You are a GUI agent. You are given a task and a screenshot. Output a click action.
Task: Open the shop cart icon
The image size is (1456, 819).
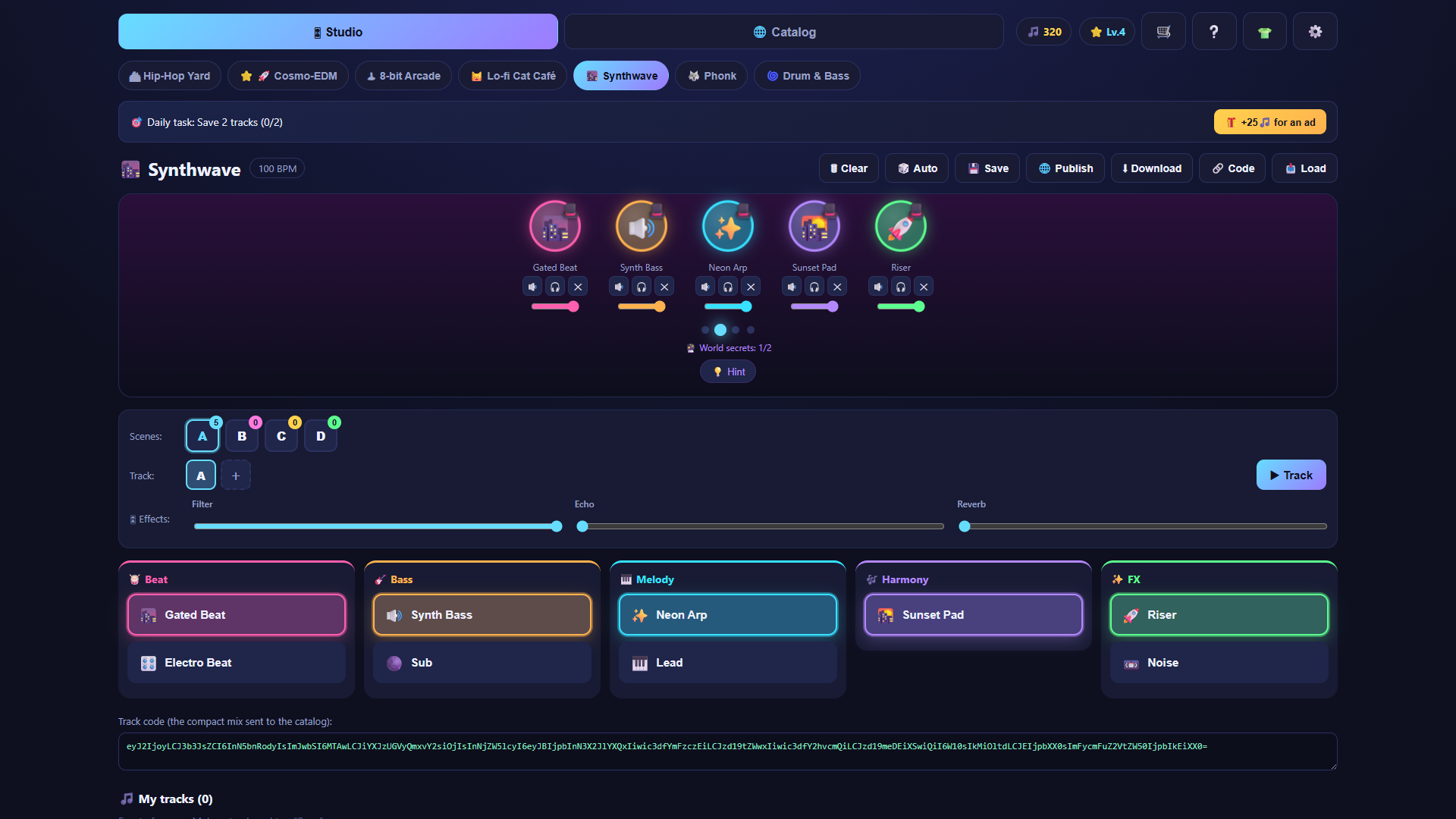click(1163, 32)
